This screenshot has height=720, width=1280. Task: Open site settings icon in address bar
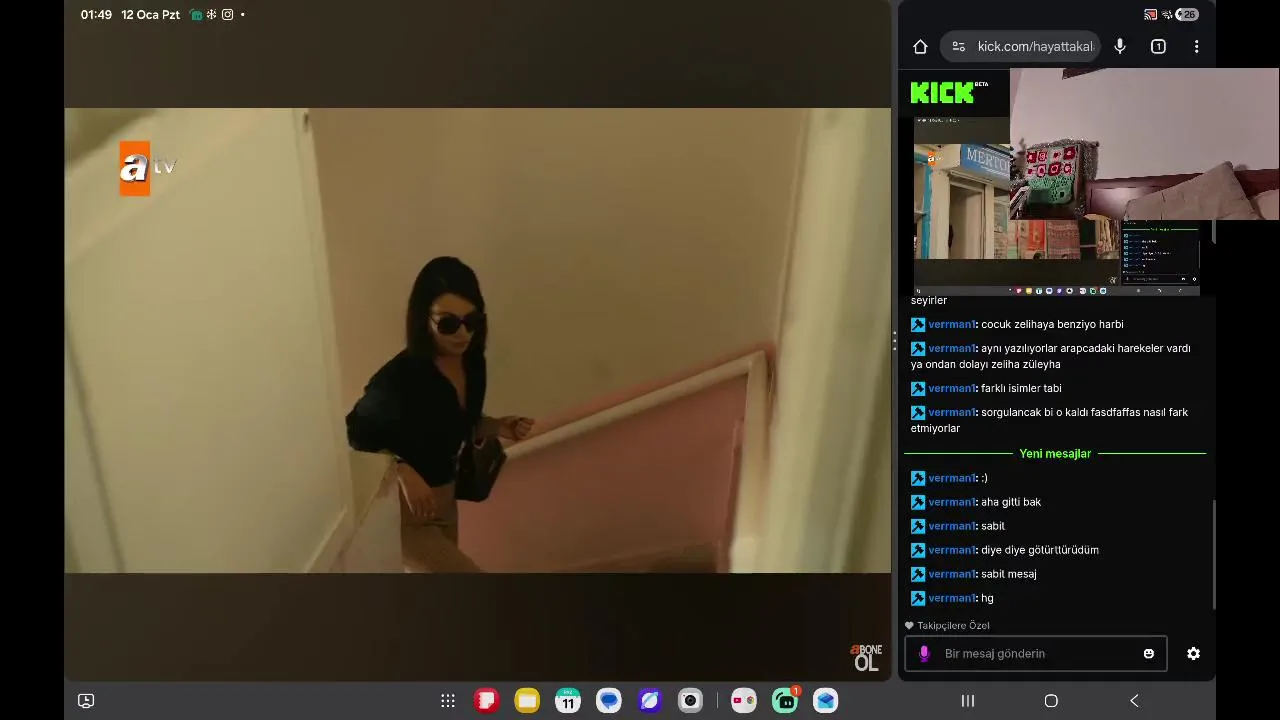click(x=958, y=47)
